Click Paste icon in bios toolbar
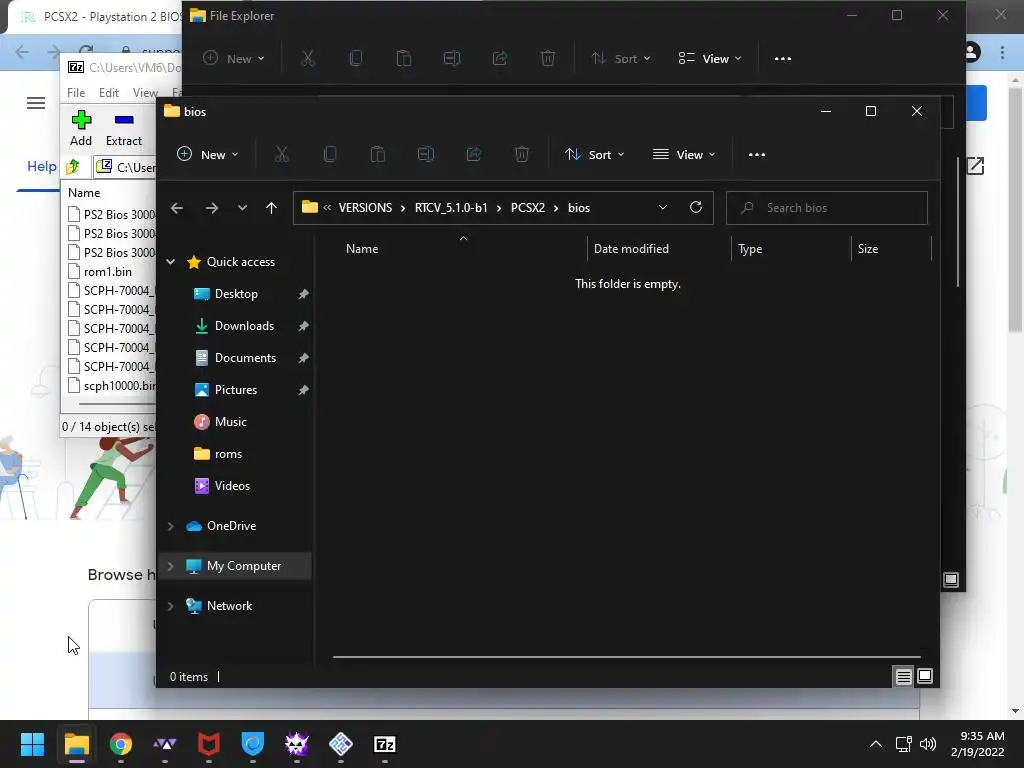1024x768 pixels. (377, 155)
